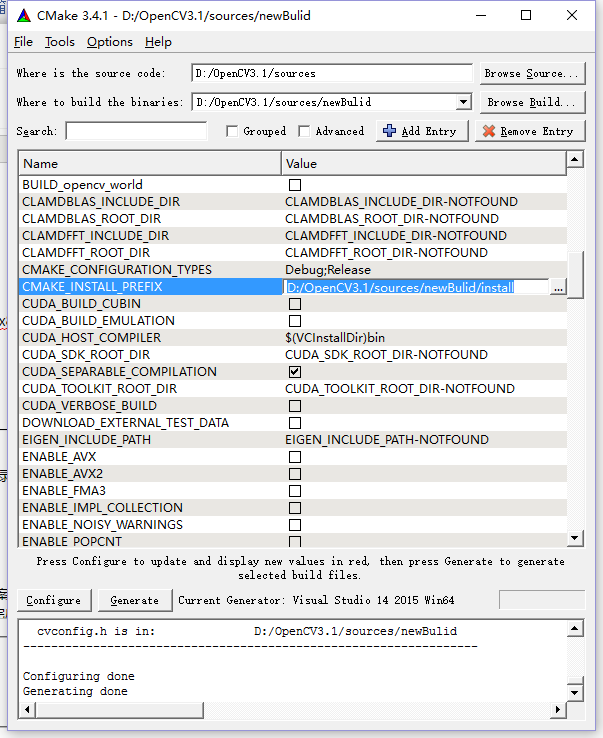Click EIGEN_INCLUDE_PATH-NOTFOUND value
Viewport: 603px width, 738px height.
pyautogui.click(x=387, y=440)
